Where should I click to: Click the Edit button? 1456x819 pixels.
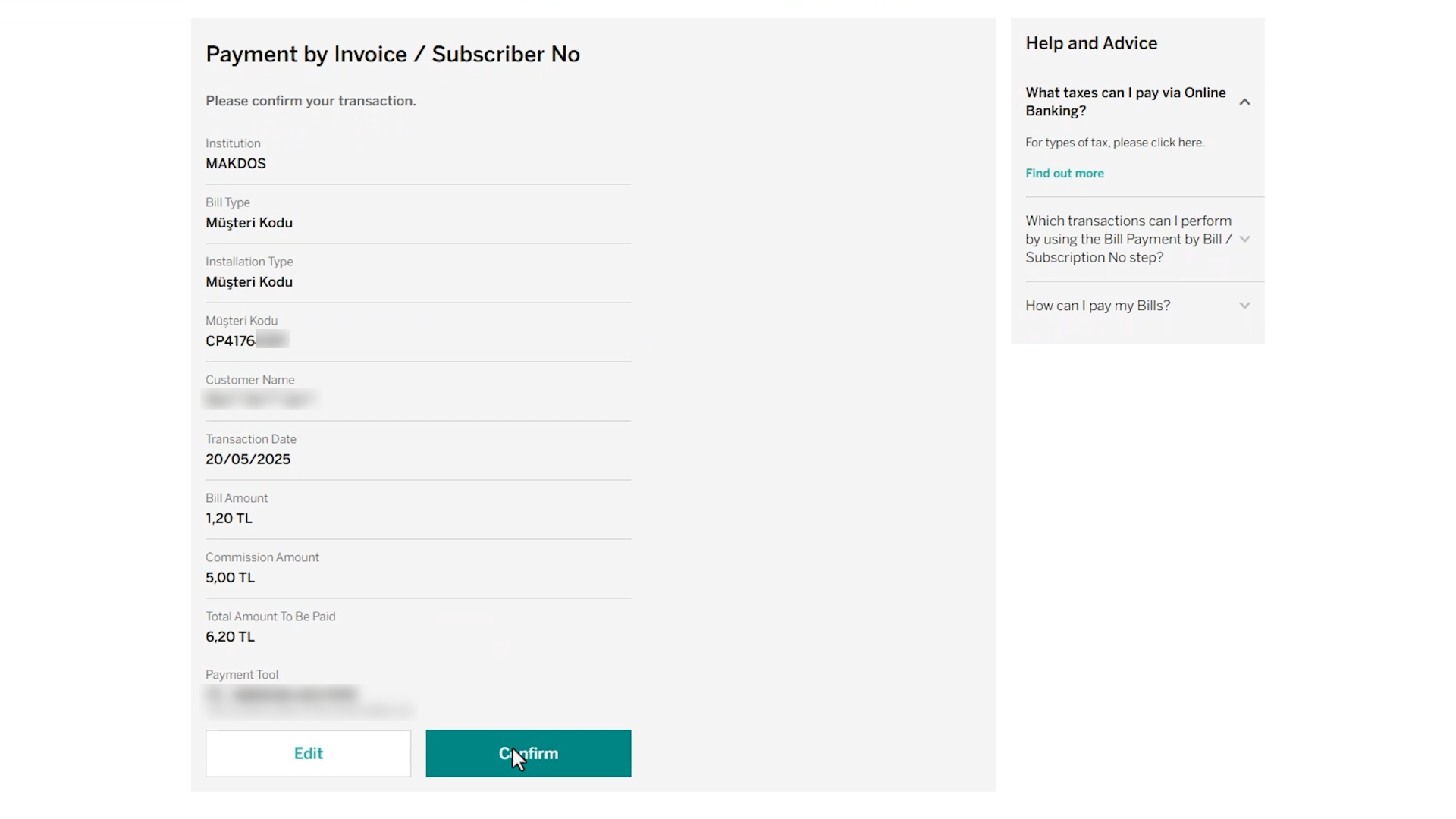pyautogui.click(x=308, y=753)
